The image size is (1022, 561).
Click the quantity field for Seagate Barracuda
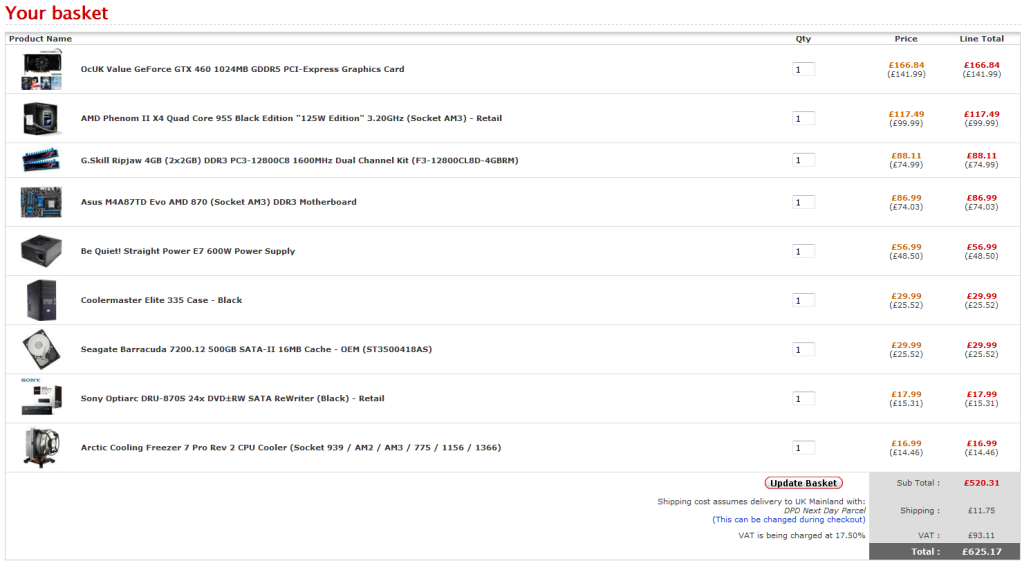pyautogui.click(x=803, y=350)
